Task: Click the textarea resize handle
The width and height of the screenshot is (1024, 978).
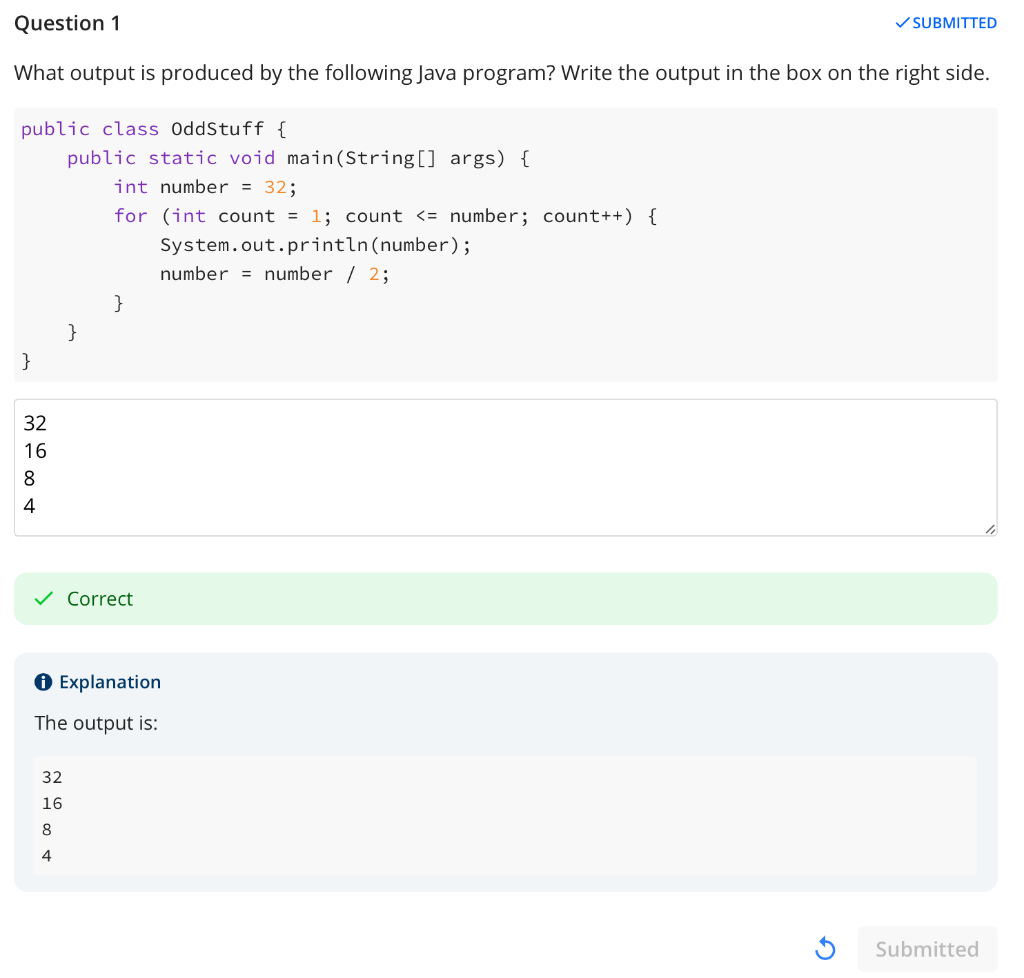Action: (989, 528)
